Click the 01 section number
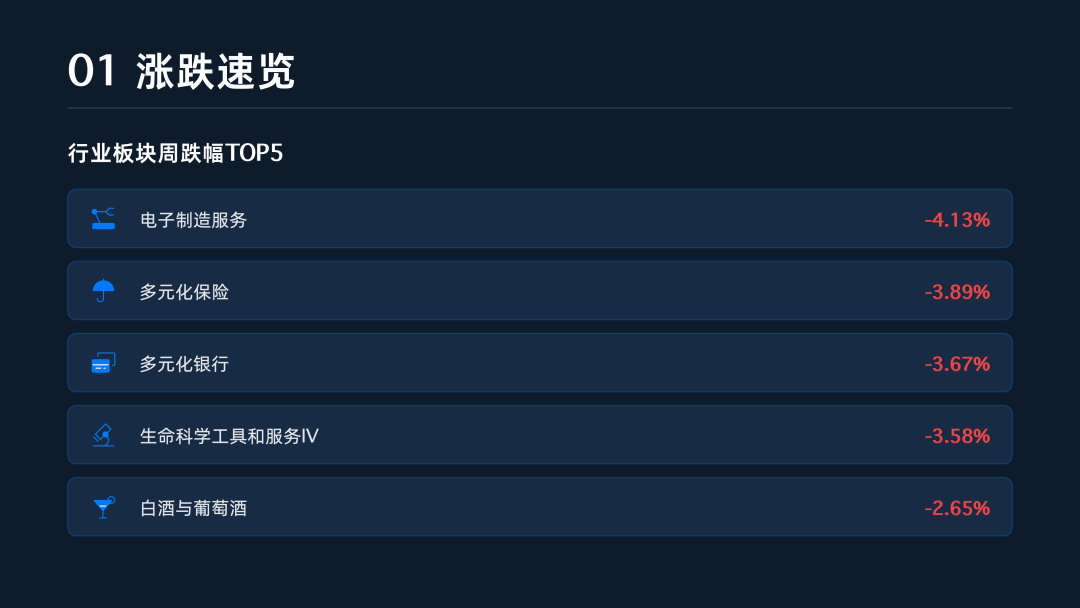Screen dimensions: 1080x608 [x=92, y=72]
